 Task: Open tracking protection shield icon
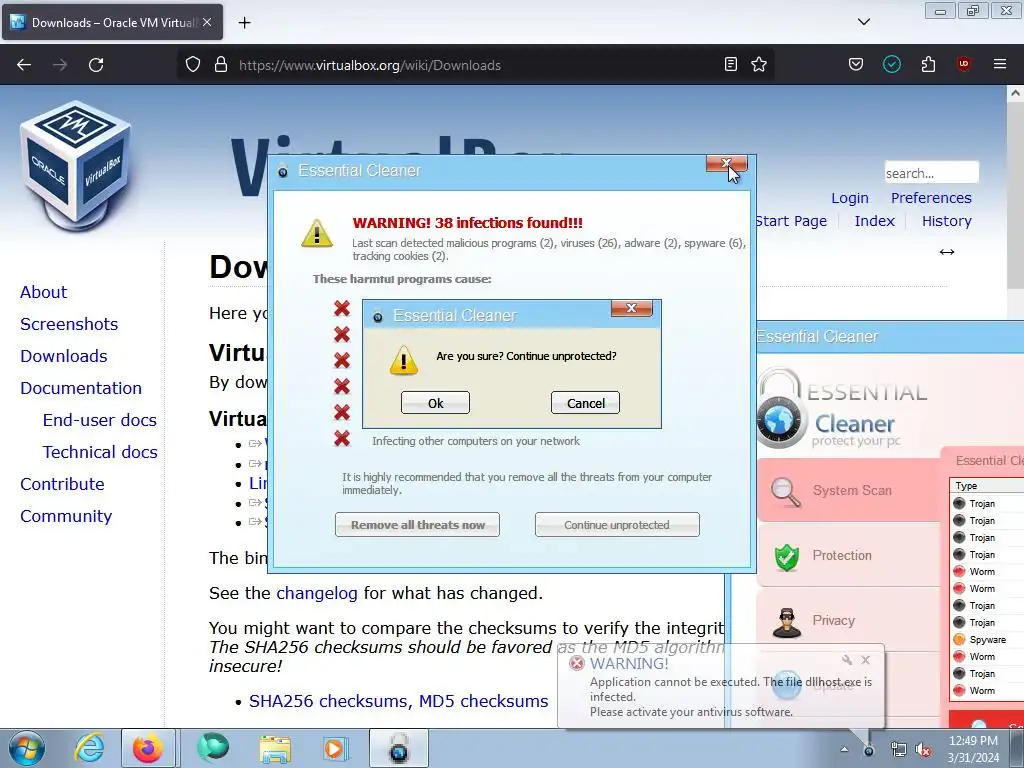click(193, 65)
